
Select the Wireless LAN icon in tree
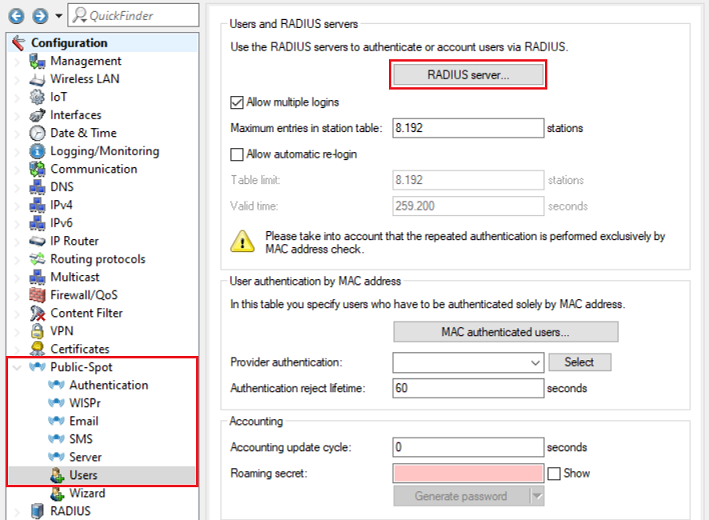(x=37, y=79)
